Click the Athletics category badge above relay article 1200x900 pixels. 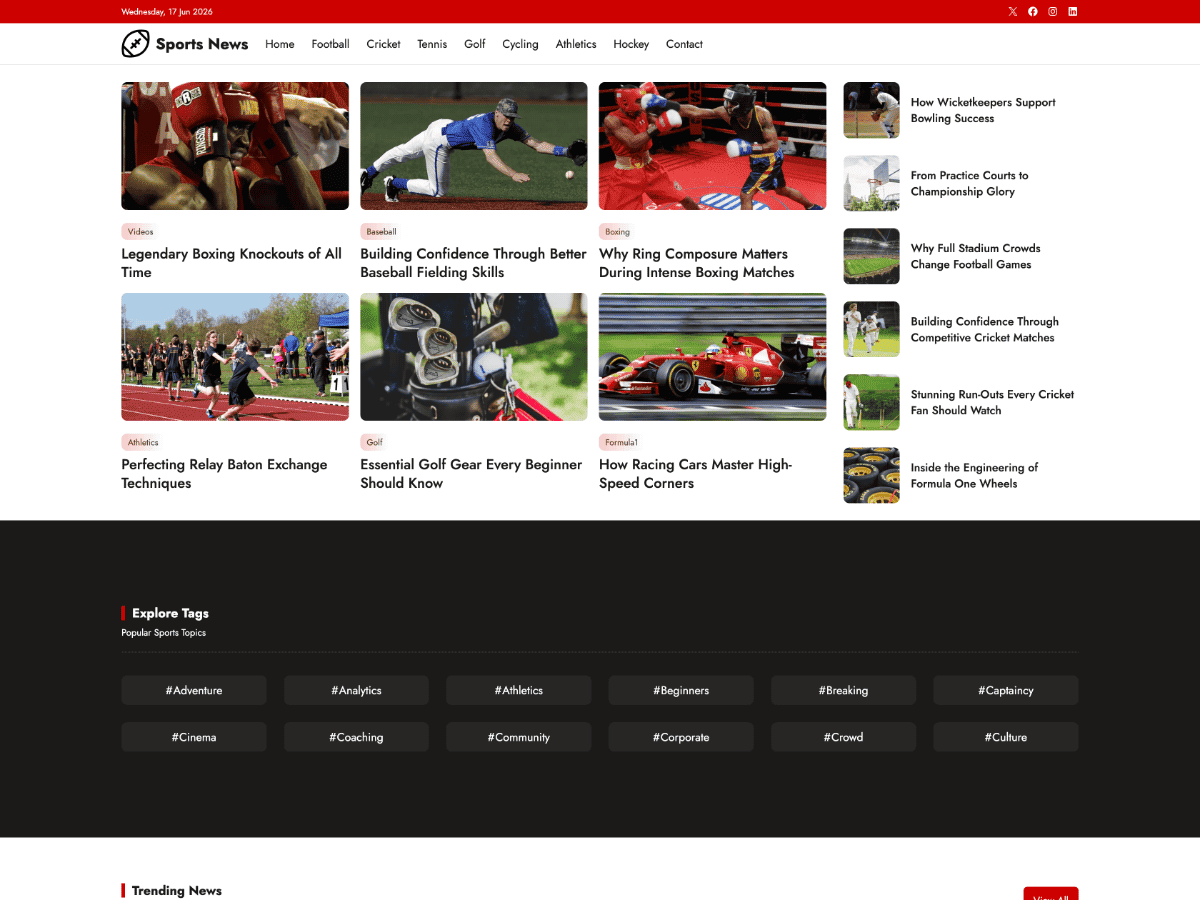143,442
